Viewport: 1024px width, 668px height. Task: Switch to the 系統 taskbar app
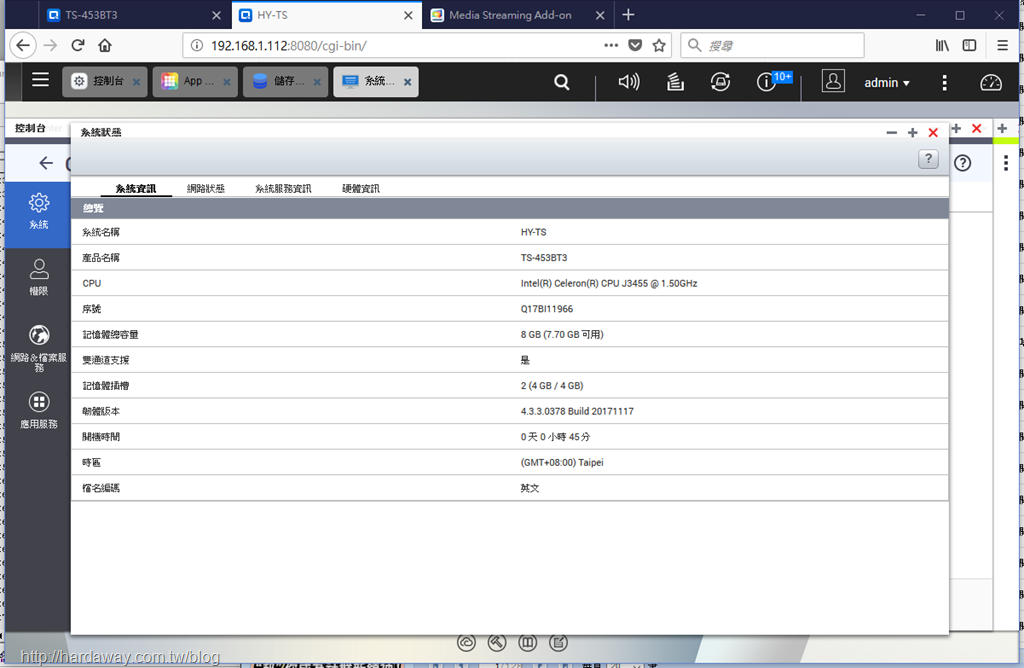[x=376, y=82]
